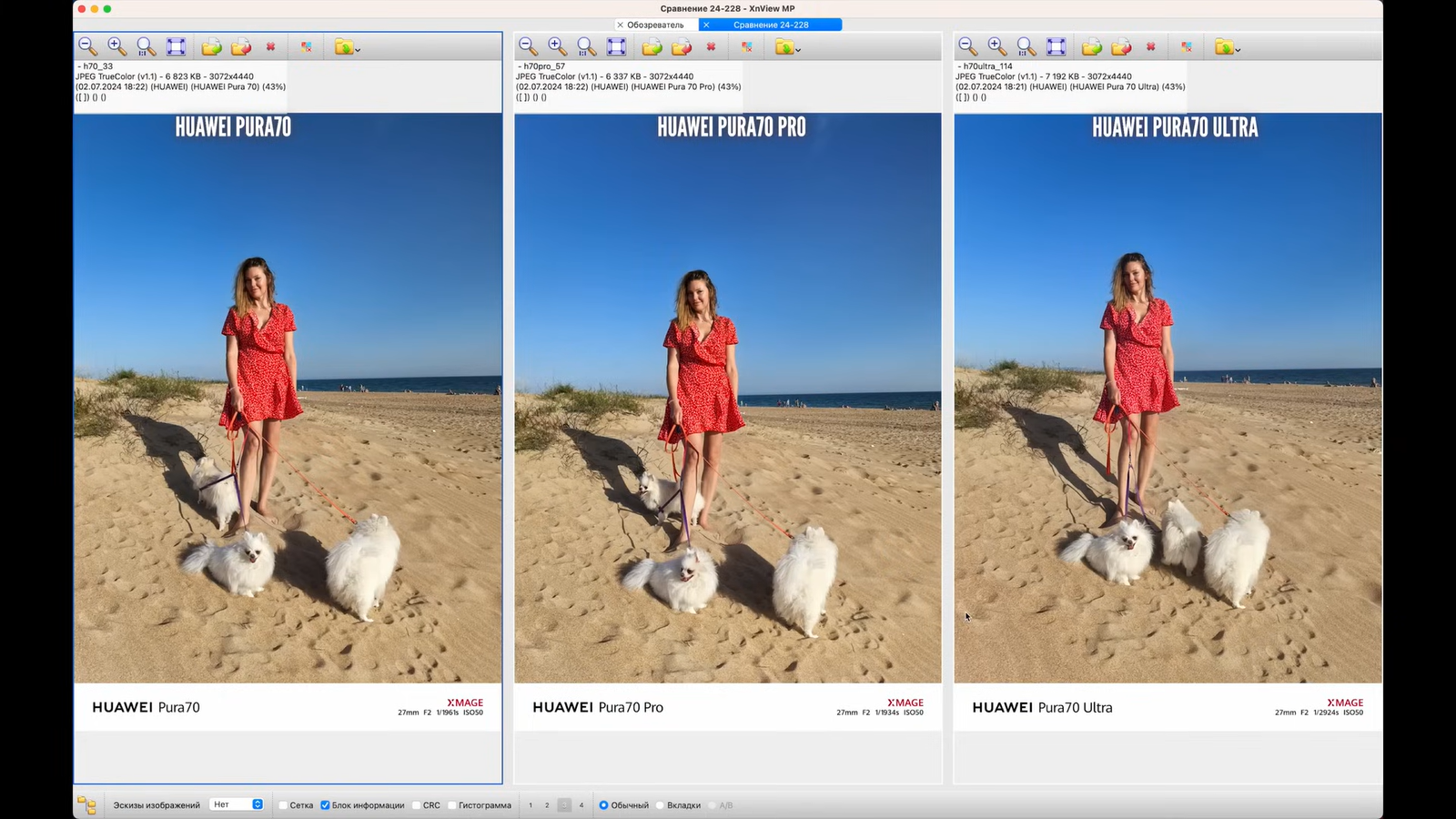The image size is (1456, 819).
Task: Select layout with 4 panels
Action: 581,805
